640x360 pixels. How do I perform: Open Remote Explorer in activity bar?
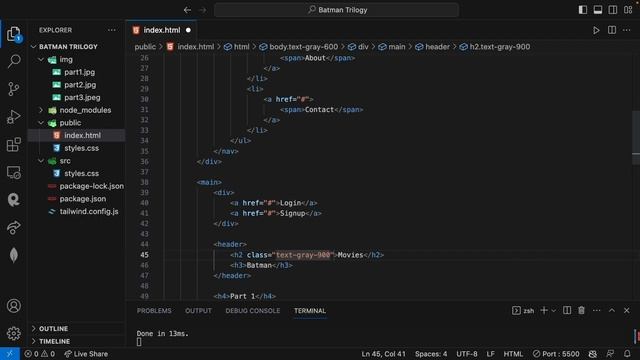(13, 173)
